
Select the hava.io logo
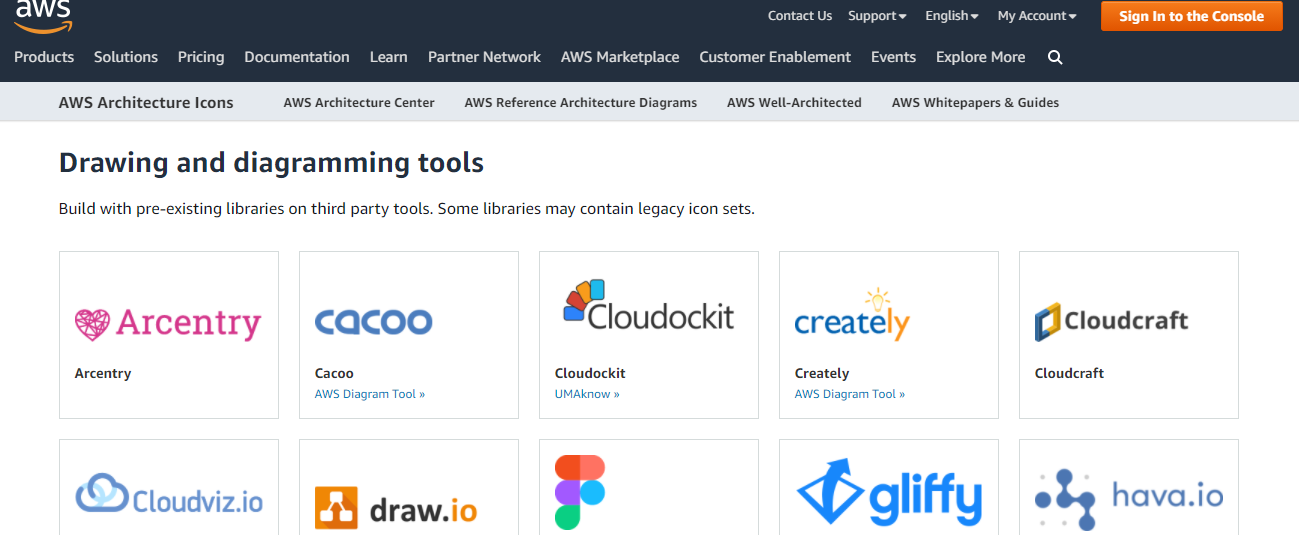pos(1129,498)
